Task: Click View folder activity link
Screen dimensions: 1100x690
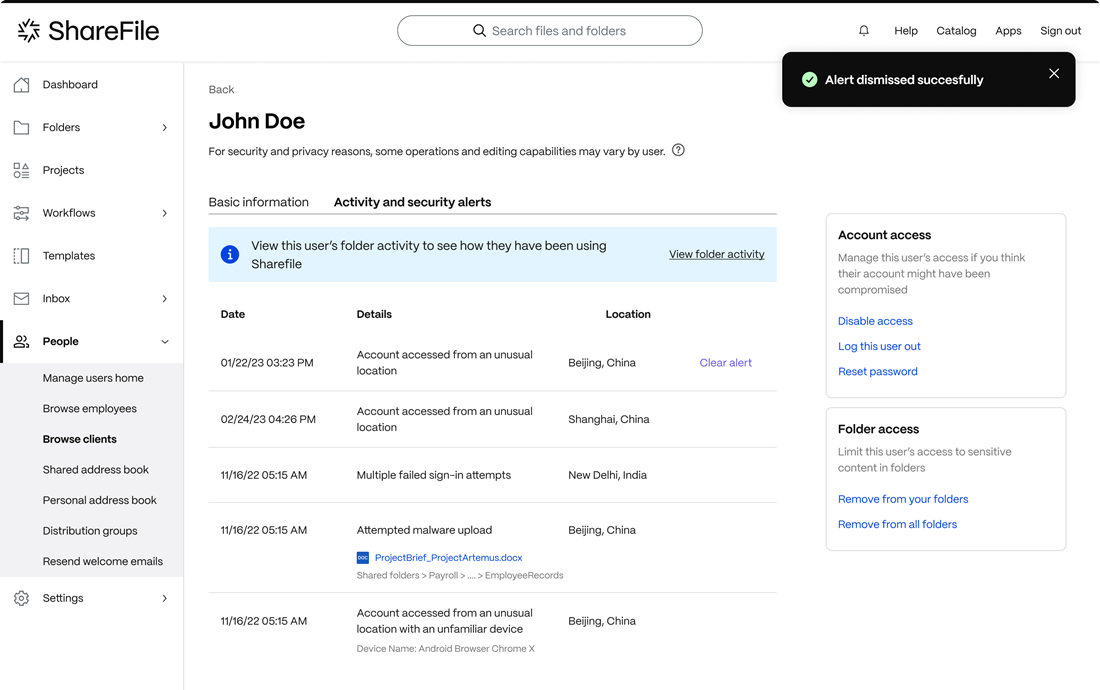Action: pos(716,255)
